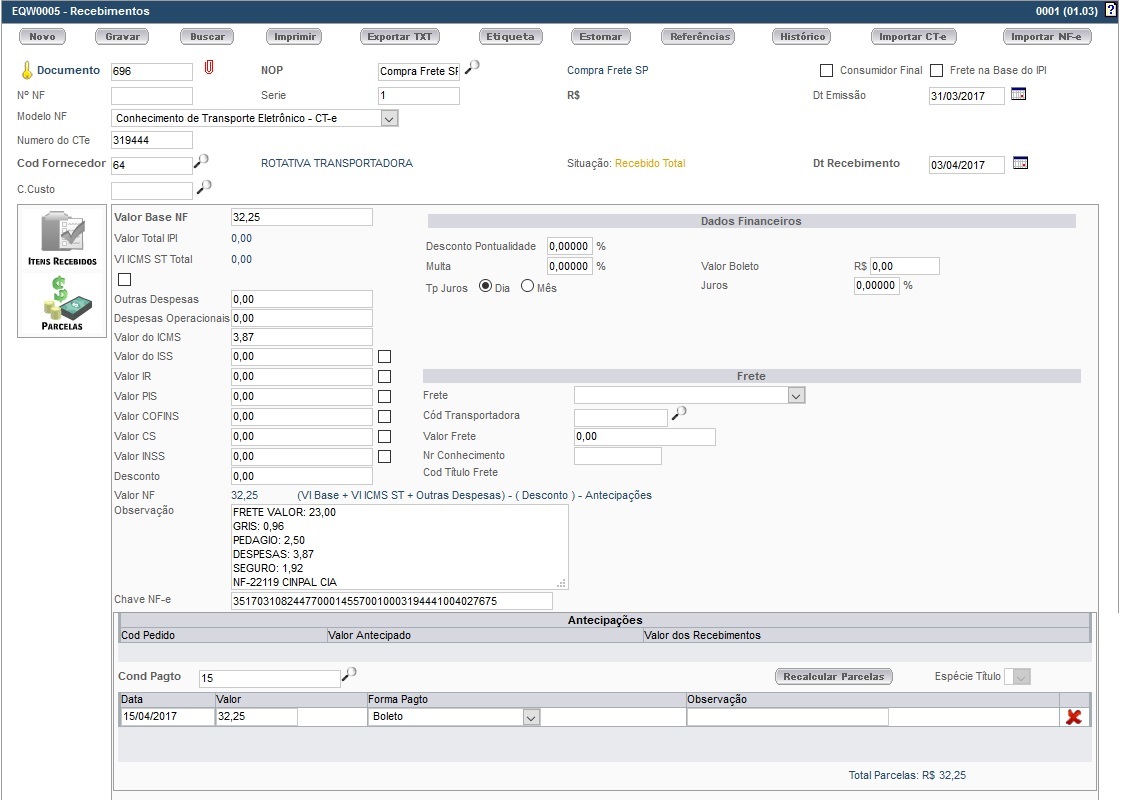The height and width of the screenshot is (800, 1123).
Task: Open the Dt Emissão calendar picker
Action: point(1019,94)
